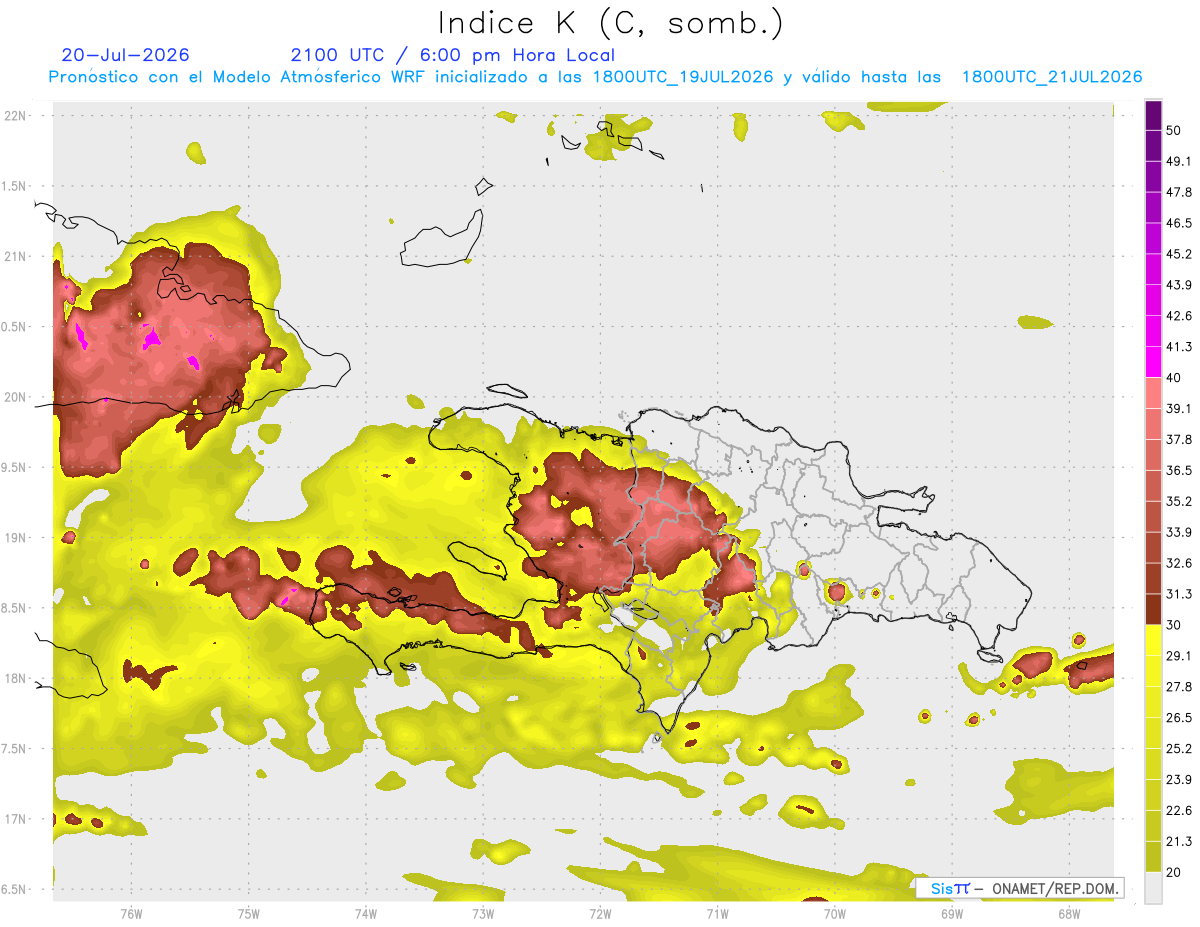This screenshot has height=927, width=1200.
Task: Click the latitude axis label "20N"
Action: [x=15, y=397]
